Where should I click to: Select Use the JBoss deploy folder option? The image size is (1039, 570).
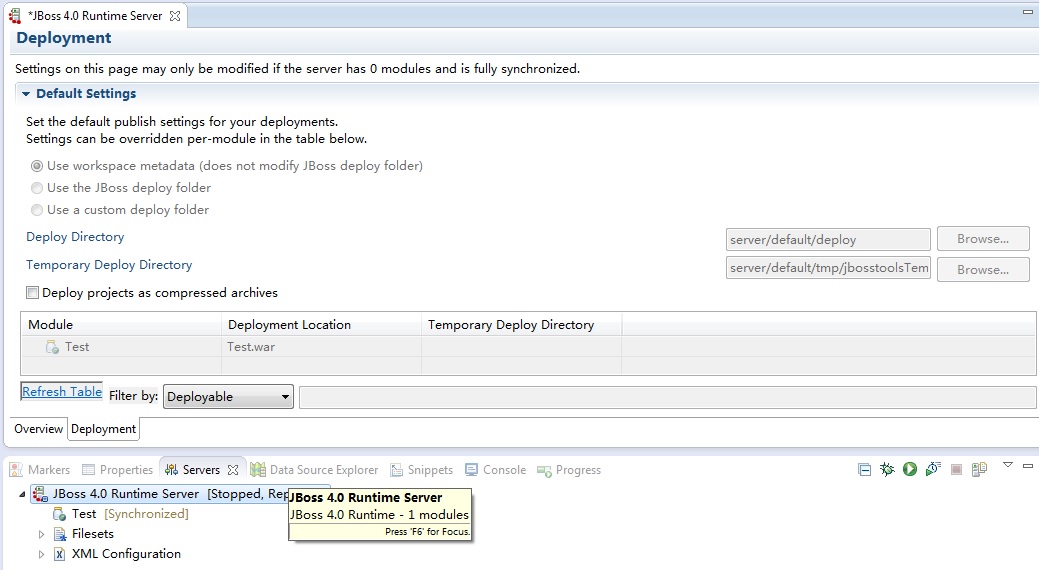pyautogui.click(x=37, y=188)
